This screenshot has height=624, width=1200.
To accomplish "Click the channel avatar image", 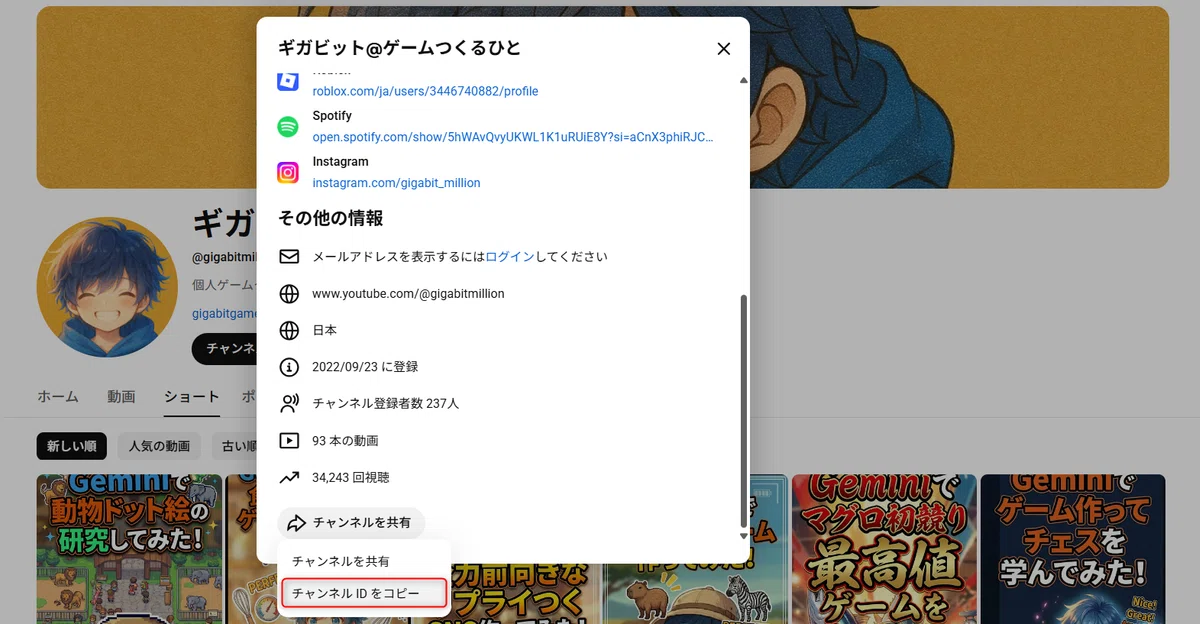I will point(107,288).
